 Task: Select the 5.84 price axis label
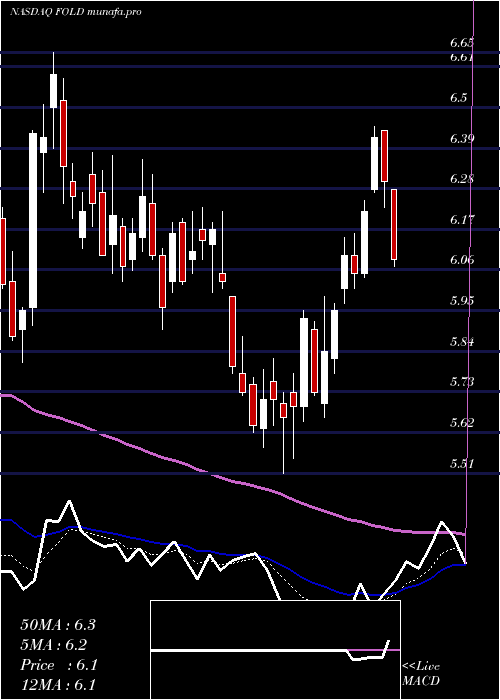pyautogui.click(x=462, y=342)
